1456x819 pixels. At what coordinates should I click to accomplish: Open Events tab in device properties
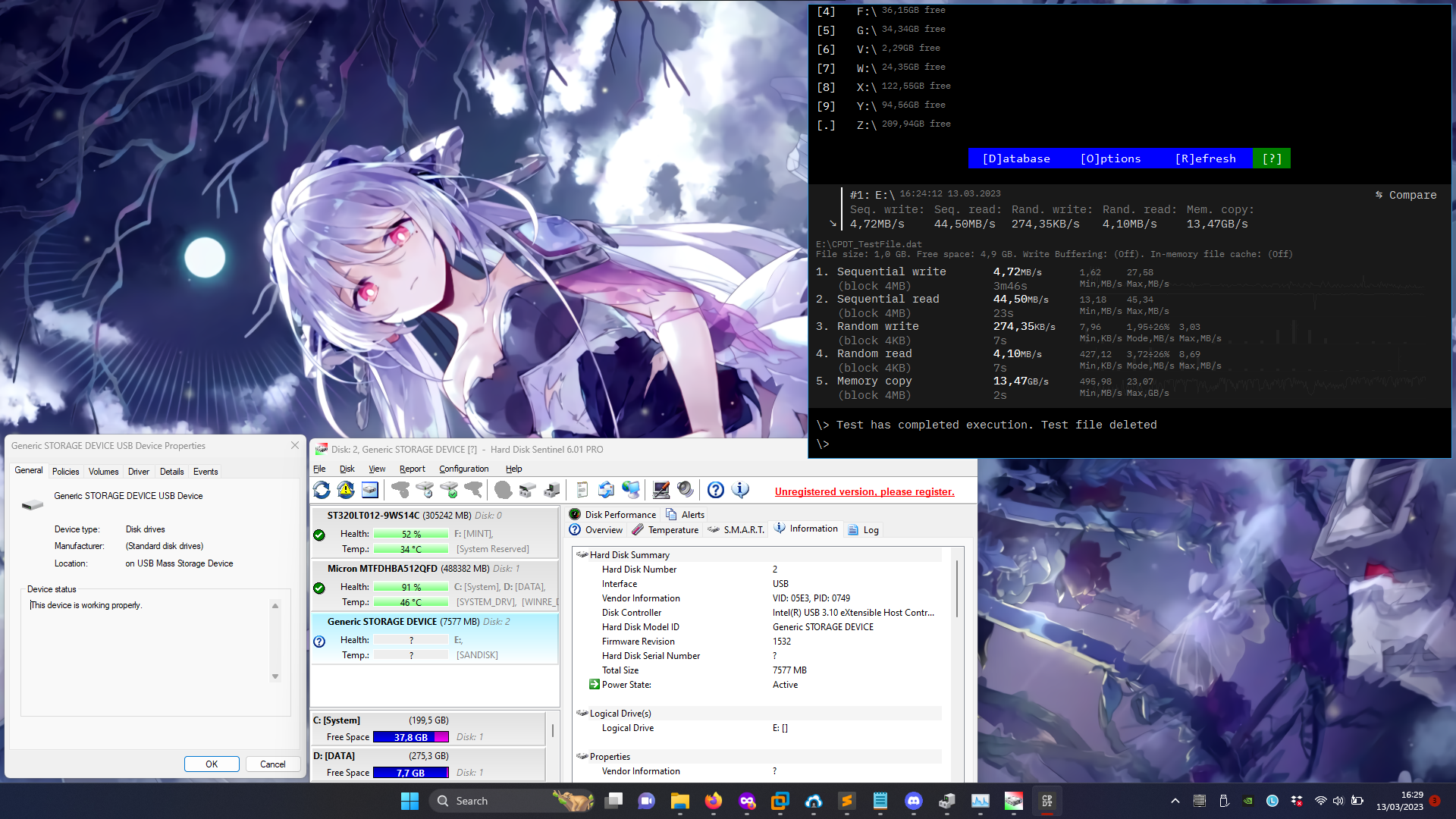(206, 471)
